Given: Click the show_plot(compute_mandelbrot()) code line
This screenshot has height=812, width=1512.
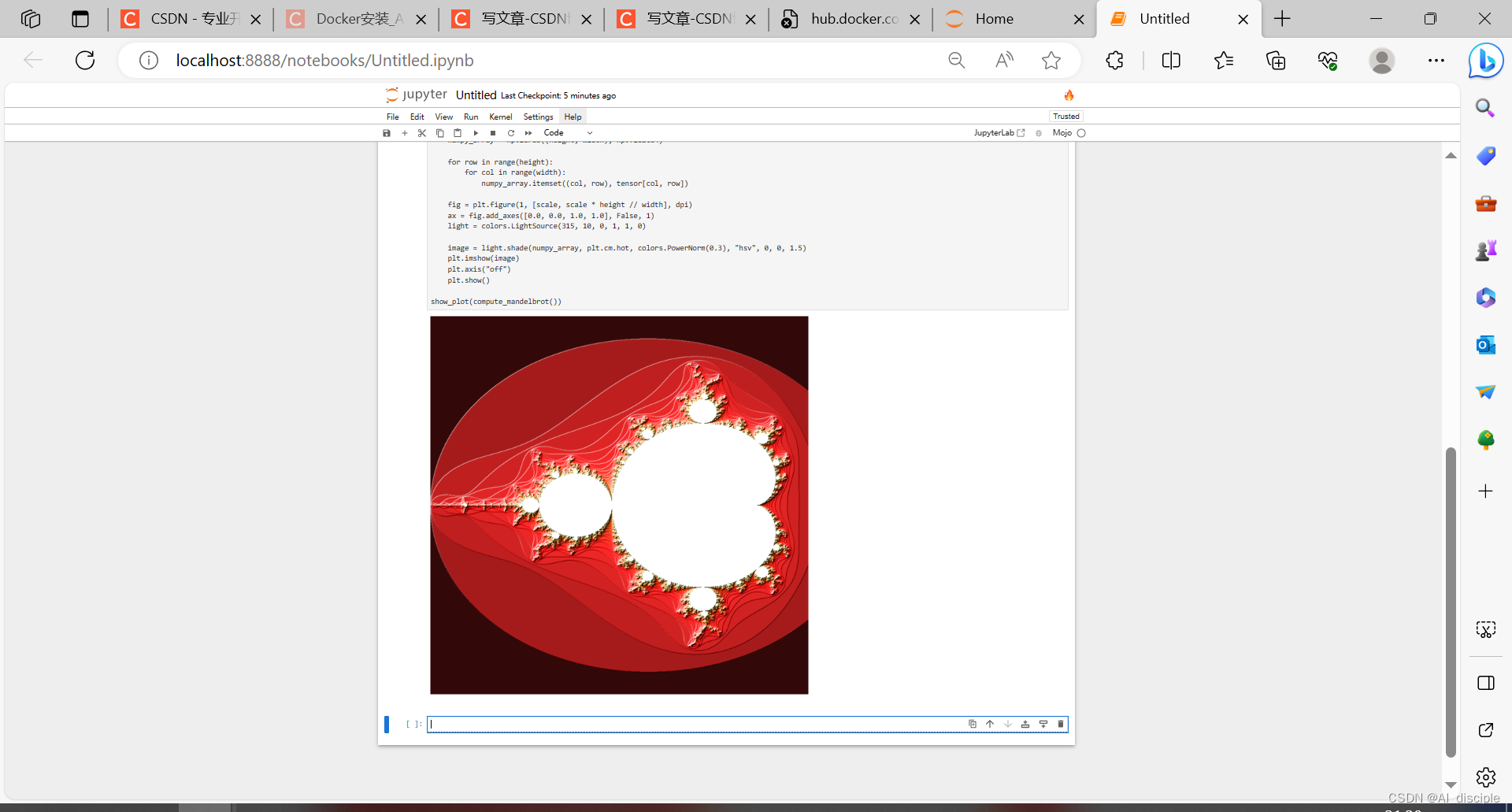Looking at the screenshot, I should pyautogui.click(x=496, y=302).
